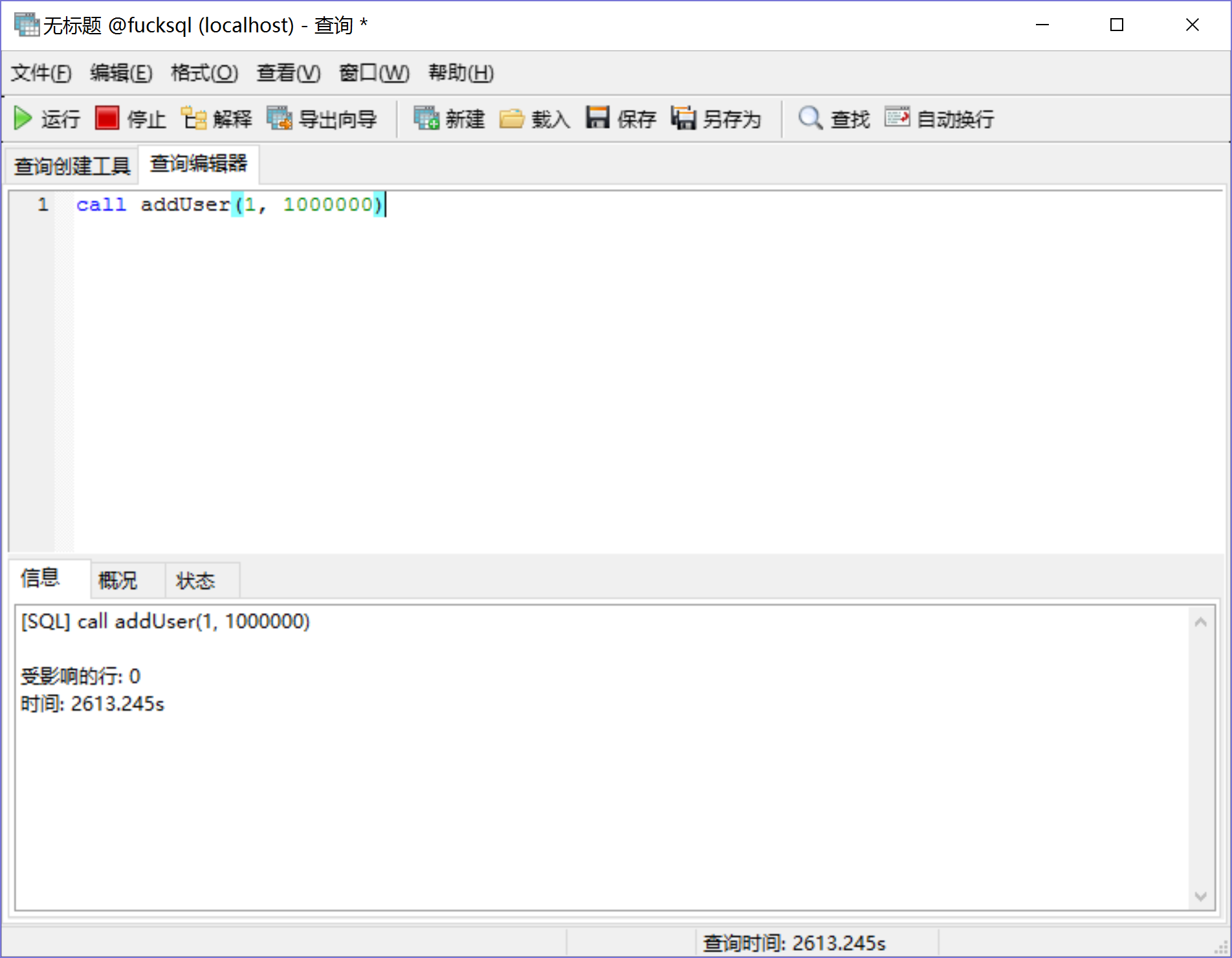Toggle word wrap 自动换行 icon
The image size is (1232, 958).
(x=897, y=118)
